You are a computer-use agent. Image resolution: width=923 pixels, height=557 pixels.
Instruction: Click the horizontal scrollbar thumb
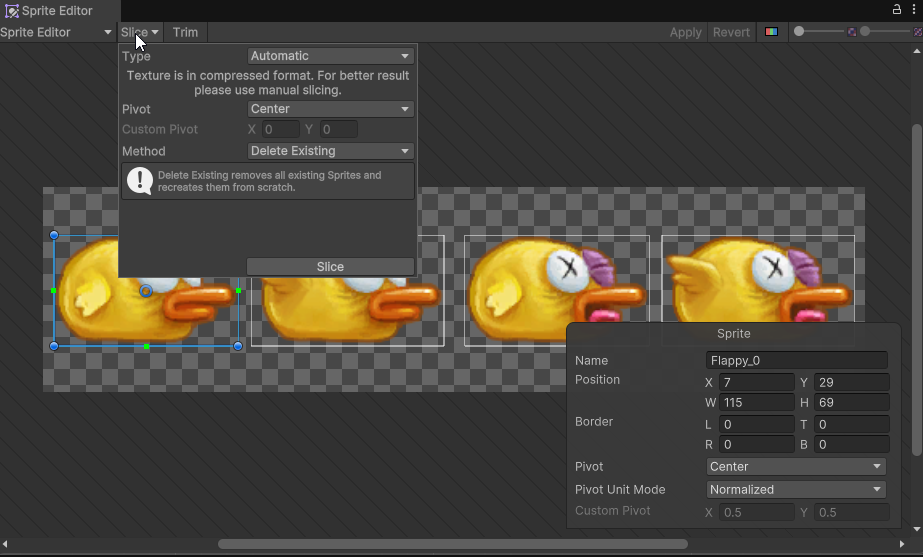click(453, 544)
